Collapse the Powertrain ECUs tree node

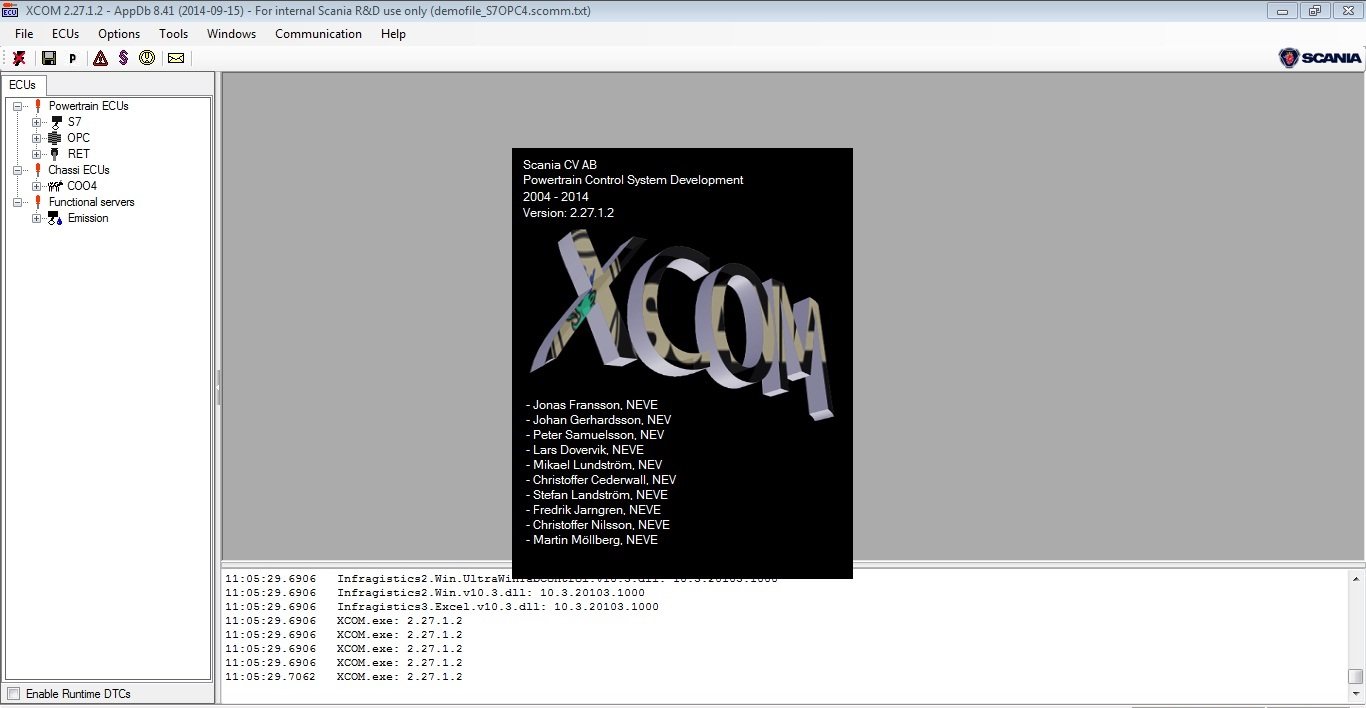click(x=18, y=106)
